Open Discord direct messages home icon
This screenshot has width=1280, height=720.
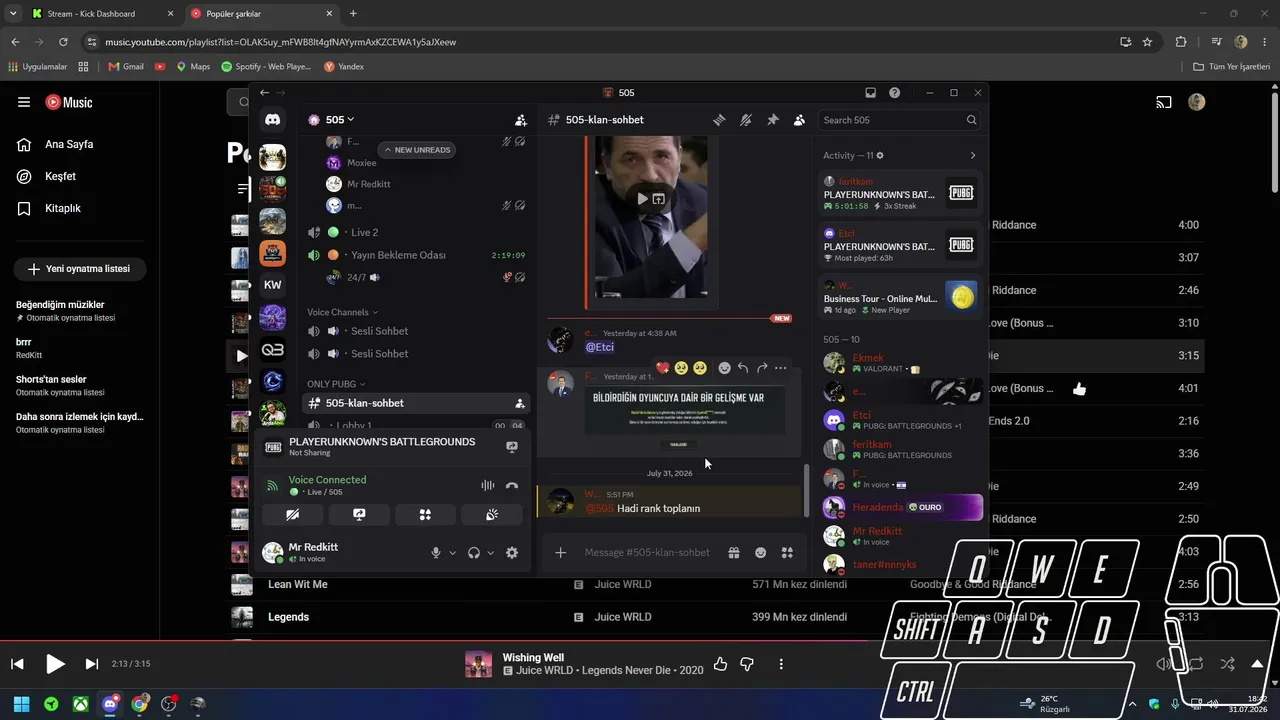tap(272, 120)
